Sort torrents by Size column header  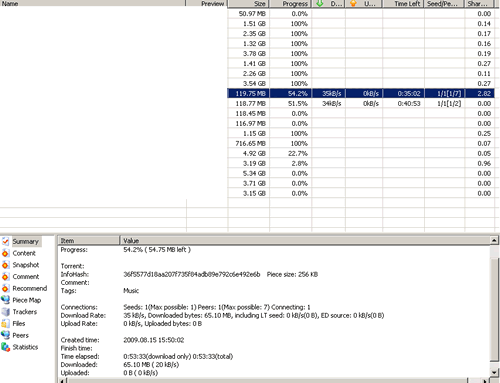(x=248, y=4)
